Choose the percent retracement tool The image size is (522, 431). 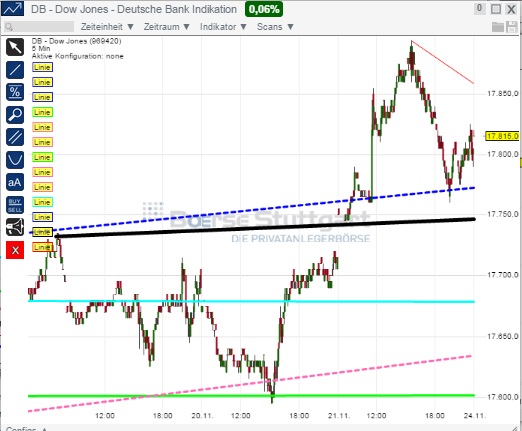(x=15, y=92)
